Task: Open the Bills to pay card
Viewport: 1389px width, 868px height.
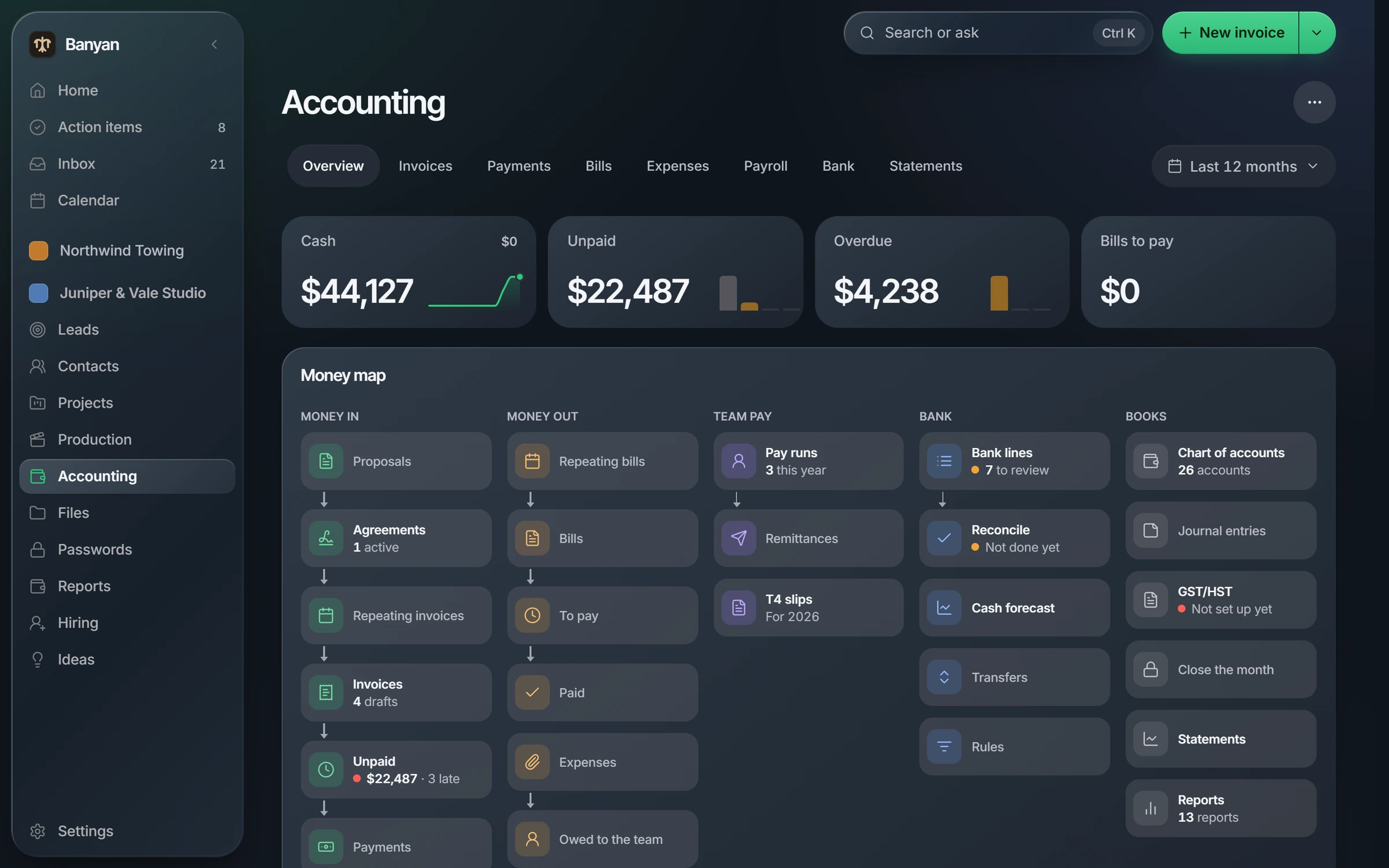Action: coord(1208,272)
